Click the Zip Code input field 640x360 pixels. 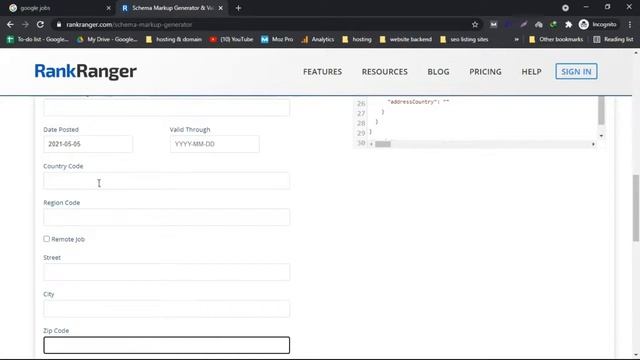click(167, 345)
